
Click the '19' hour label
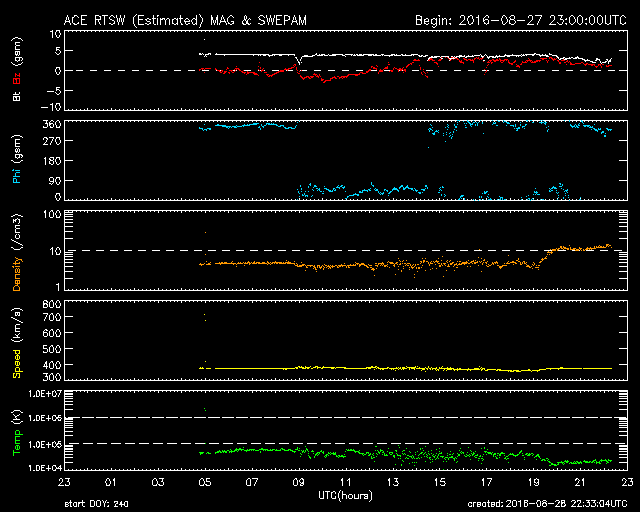[x=533, y=482]
